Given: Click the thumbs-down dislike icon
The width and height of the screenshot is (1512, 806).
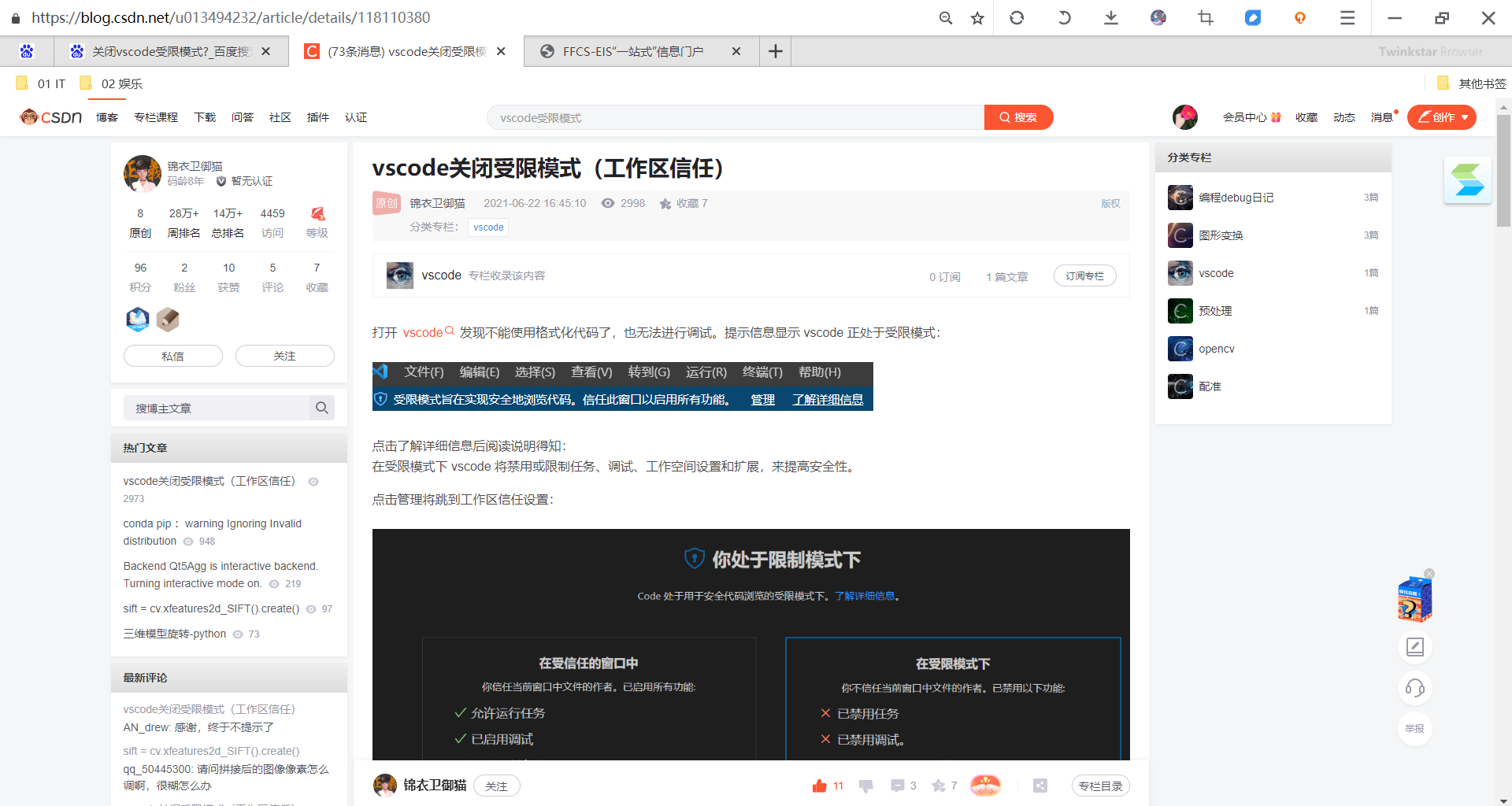Looking at the screenshot, I should click(x=866, y=786).
